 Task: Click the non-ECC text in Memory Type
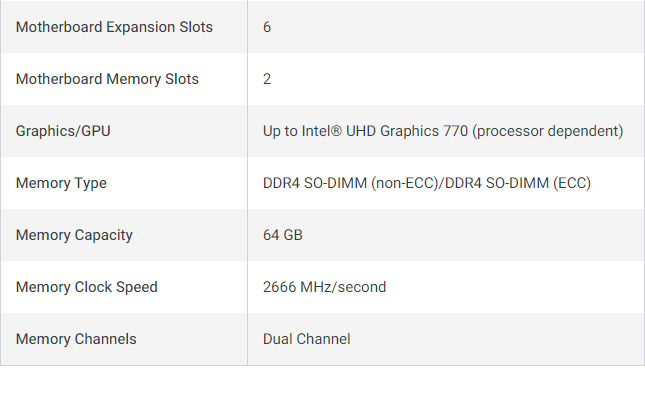[405, 183]
